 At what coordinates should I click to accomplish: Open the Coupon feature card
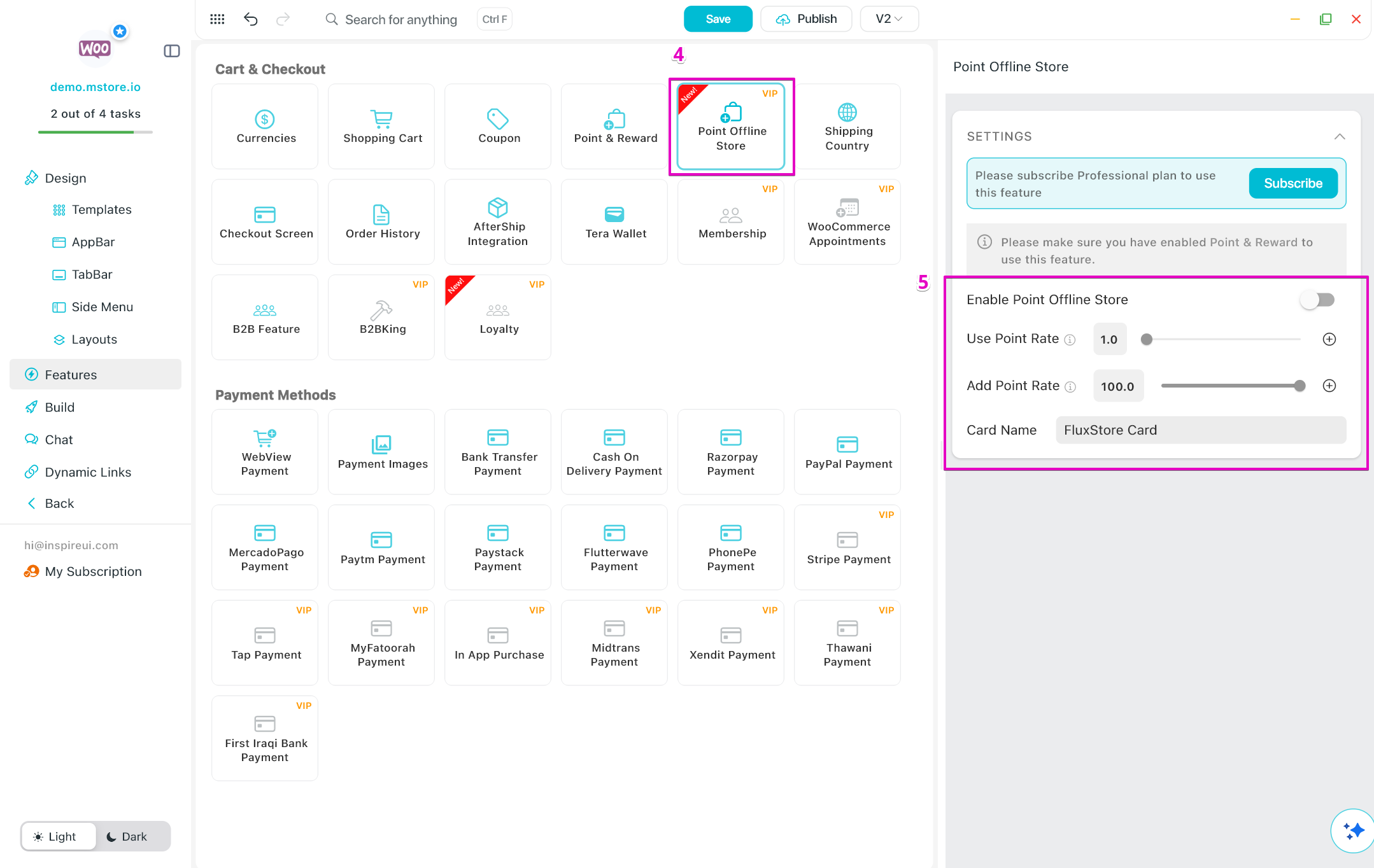(498, 126)
